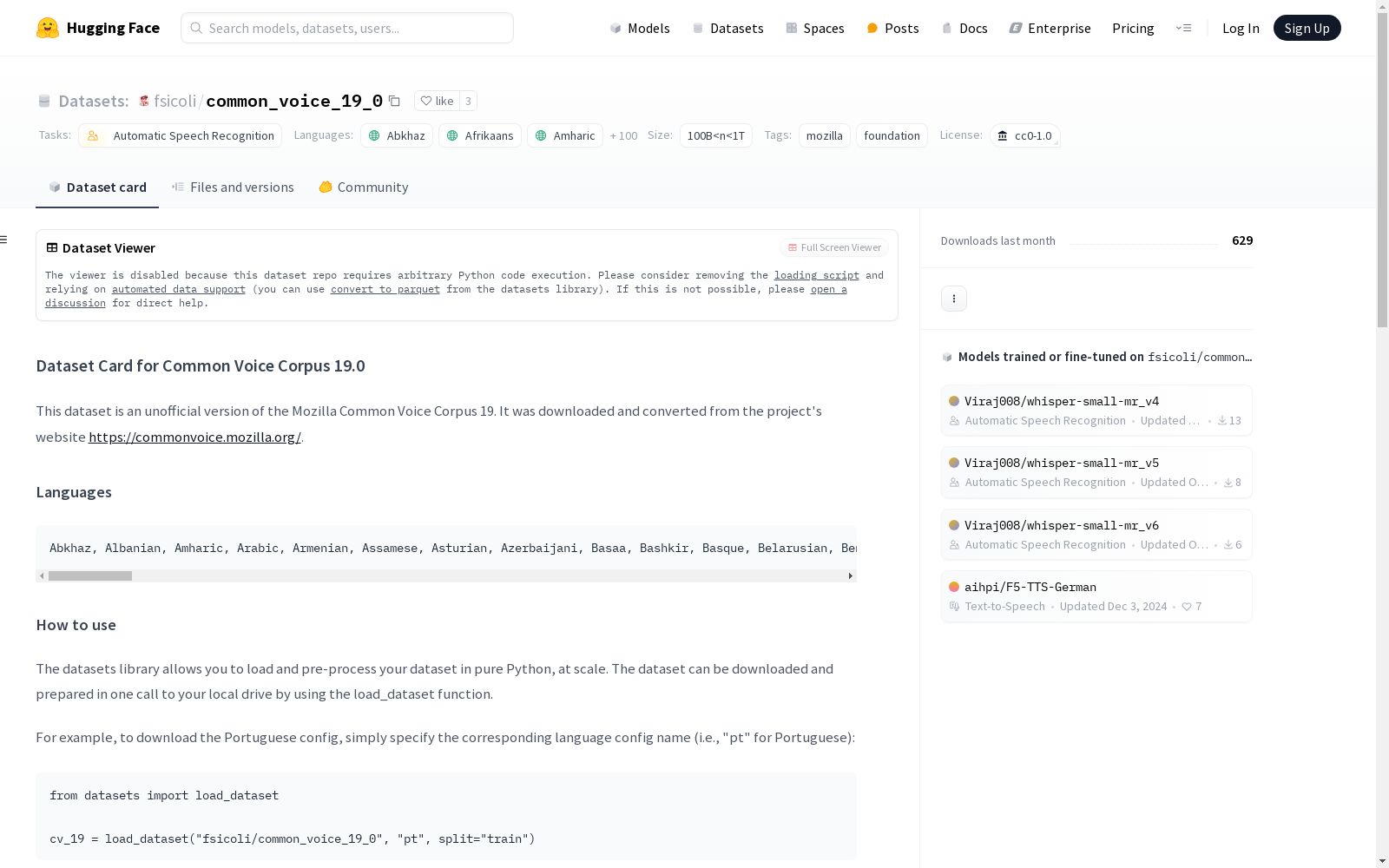Click the Datasets stack icon beside the title
This screenshot has width=1389, height=868.
click(x=44, y=101)
